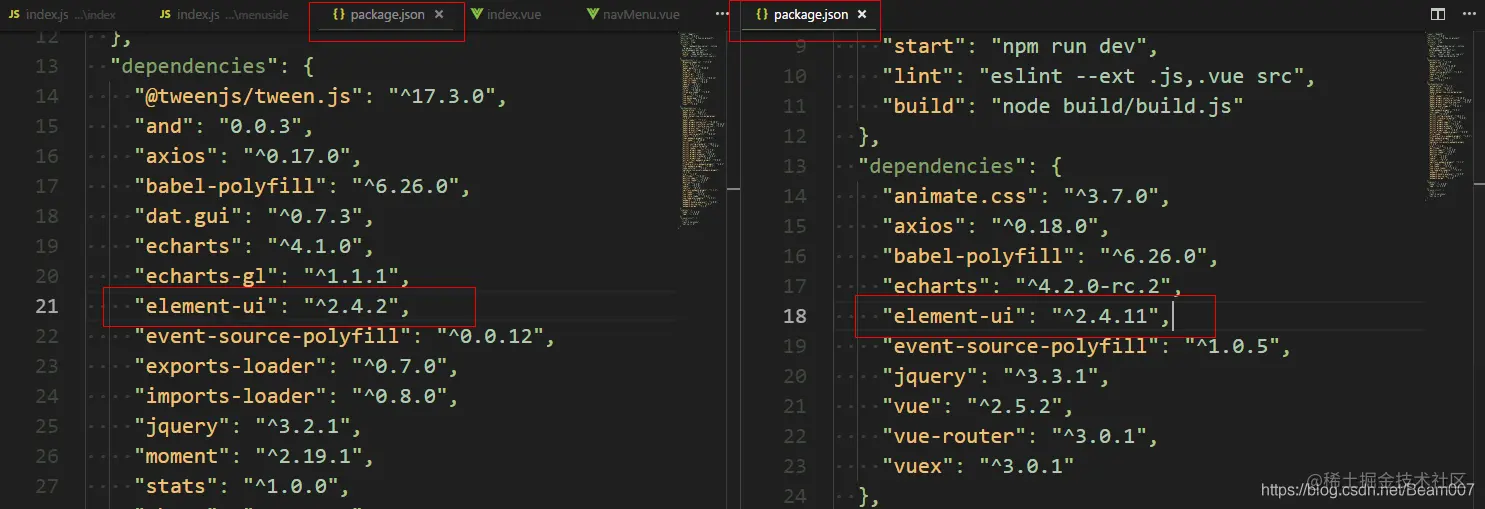
Task: Place cursor on "element-ui": "^2.4.11"
Action: pos(1025,316)
